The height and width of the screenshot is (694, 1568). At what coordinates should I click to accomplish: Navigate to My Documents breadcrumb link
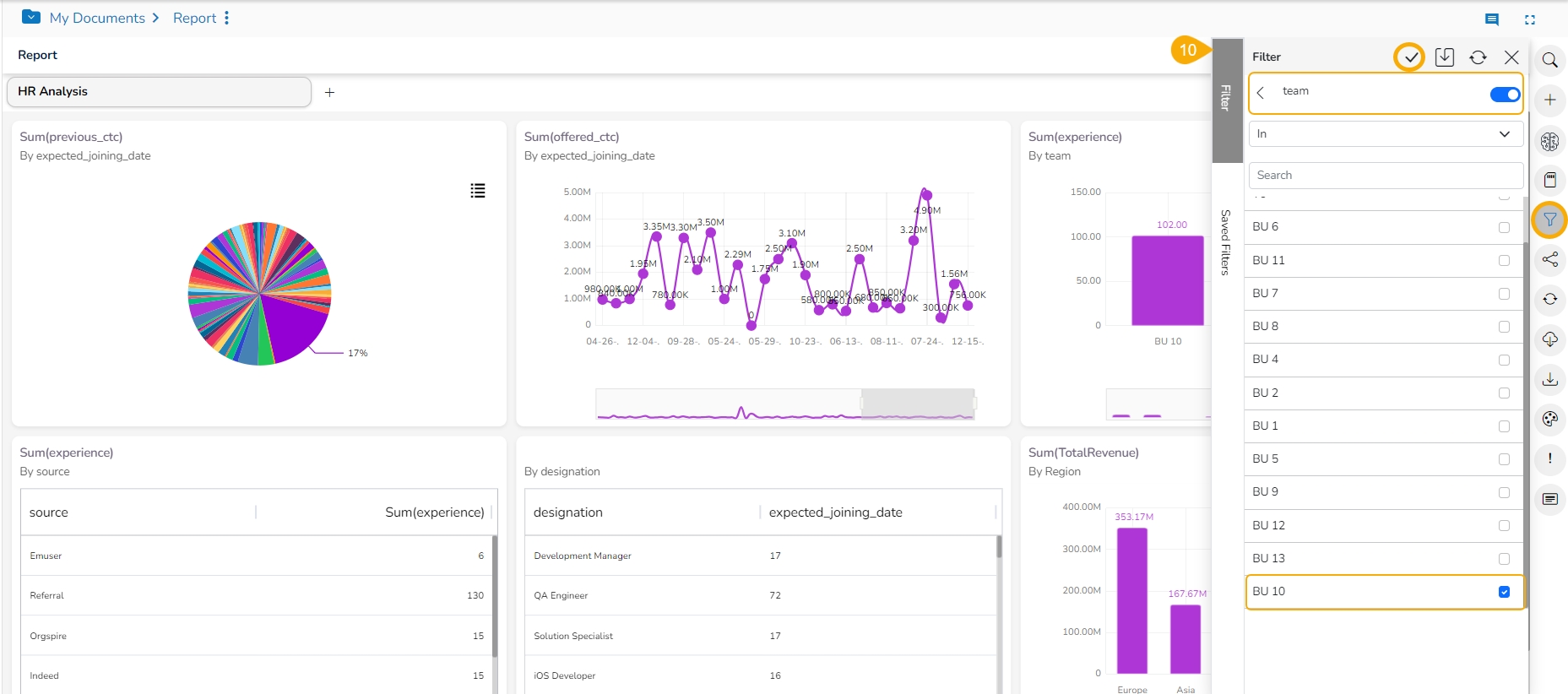tap(97, 18)
